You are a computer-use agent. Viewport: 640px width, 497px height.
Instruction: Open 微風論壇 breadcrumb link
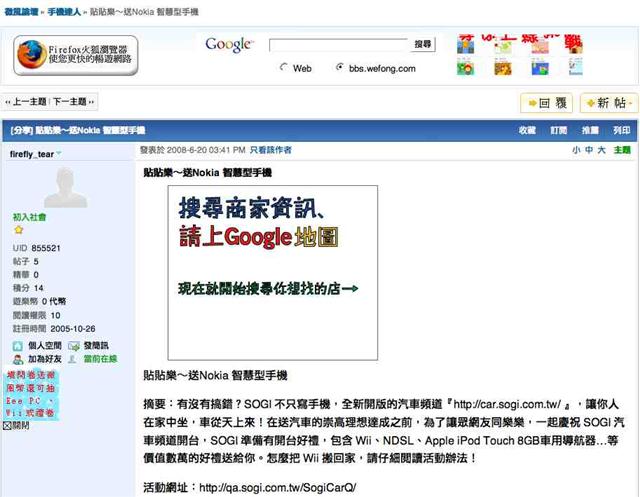coord(21,12)
